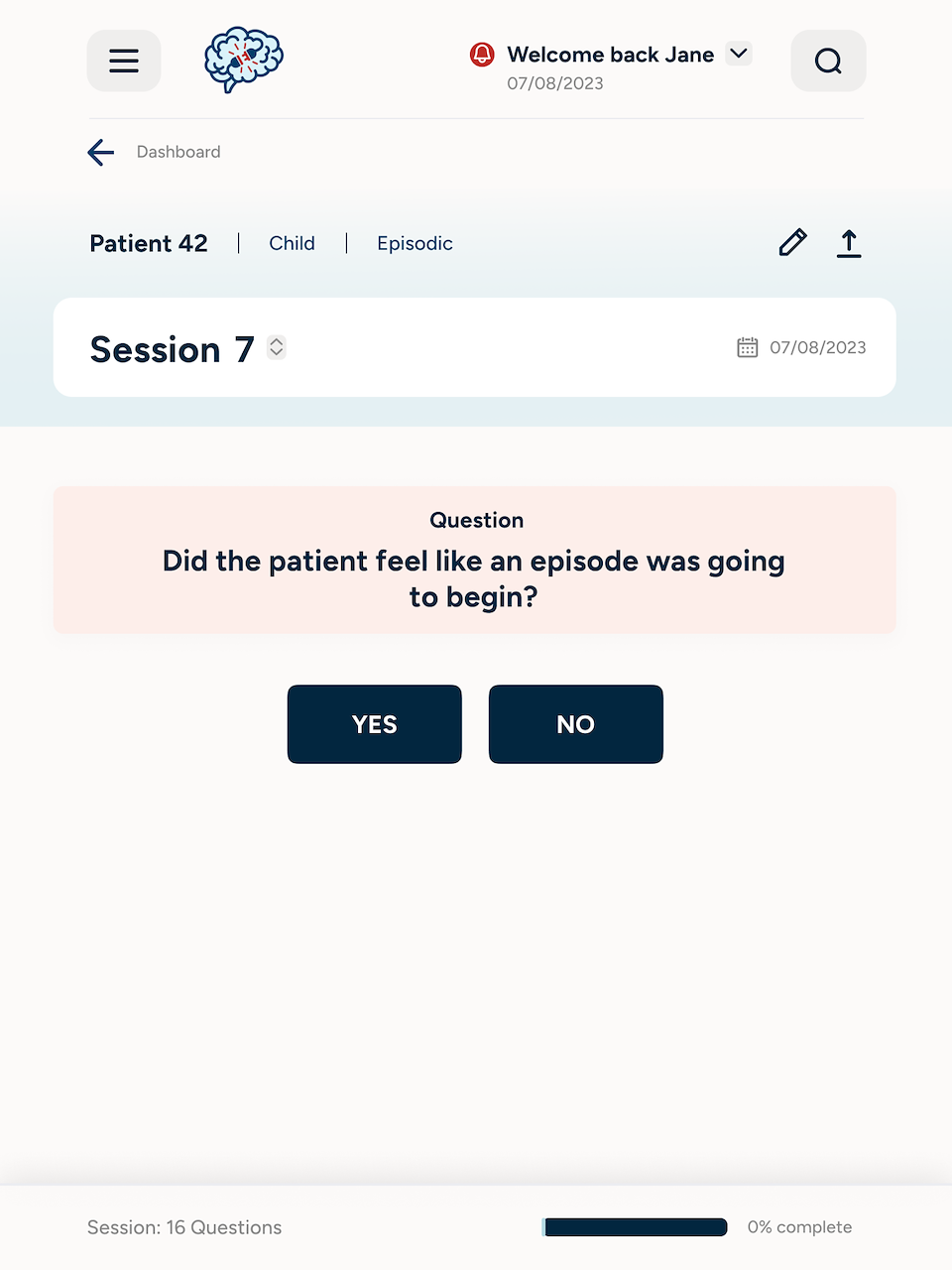952x1270 pixels.
Task: Edit patient with the pencil icon
Action: (x=792, y=243)
